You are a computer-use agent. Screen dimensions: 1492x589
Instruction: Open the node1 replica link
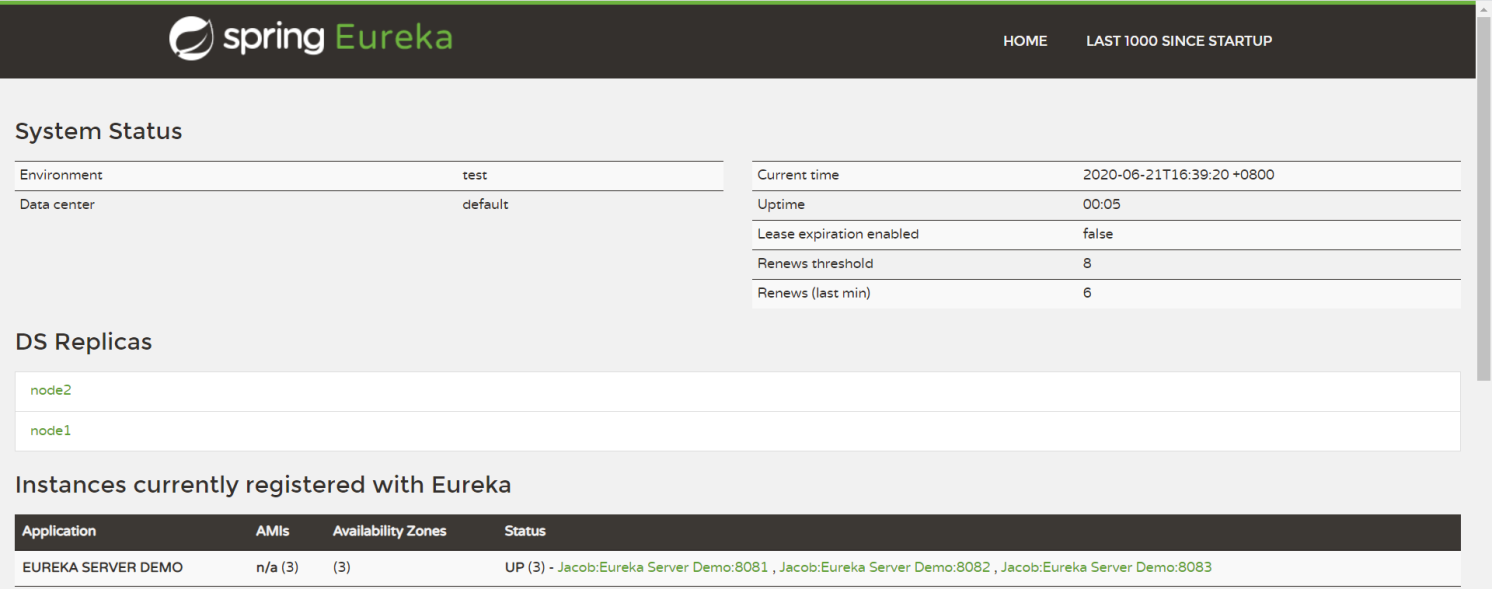[51, 430]
